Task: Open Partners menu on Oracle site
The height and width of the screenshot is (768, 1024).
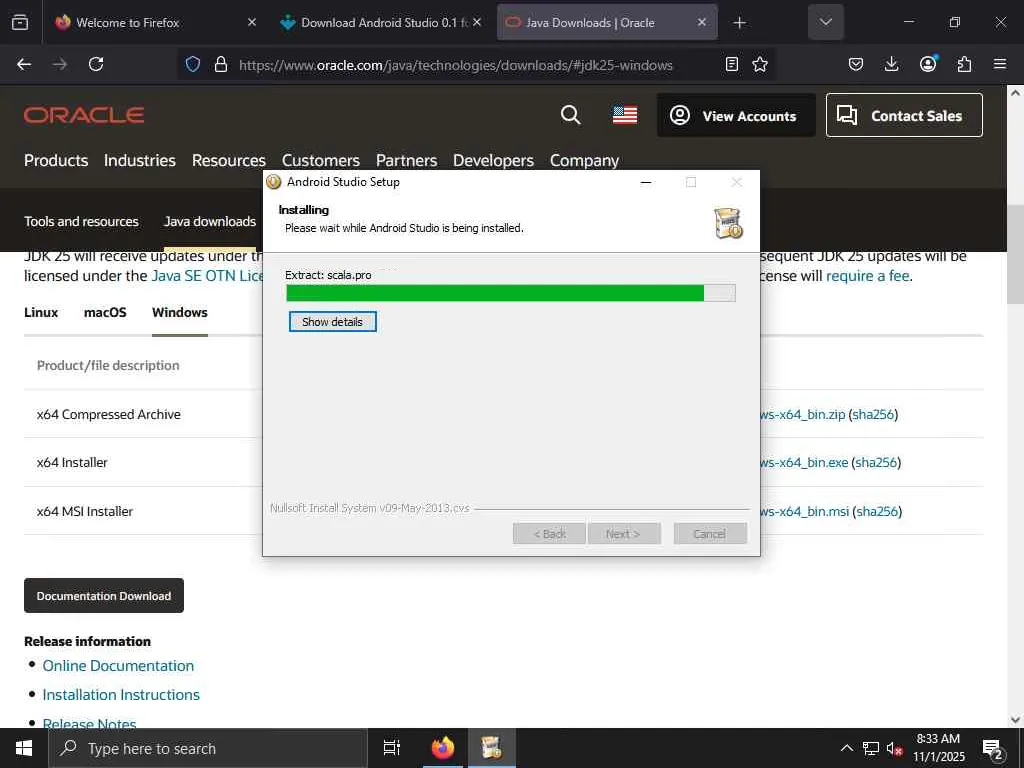Action: (406, 160)
